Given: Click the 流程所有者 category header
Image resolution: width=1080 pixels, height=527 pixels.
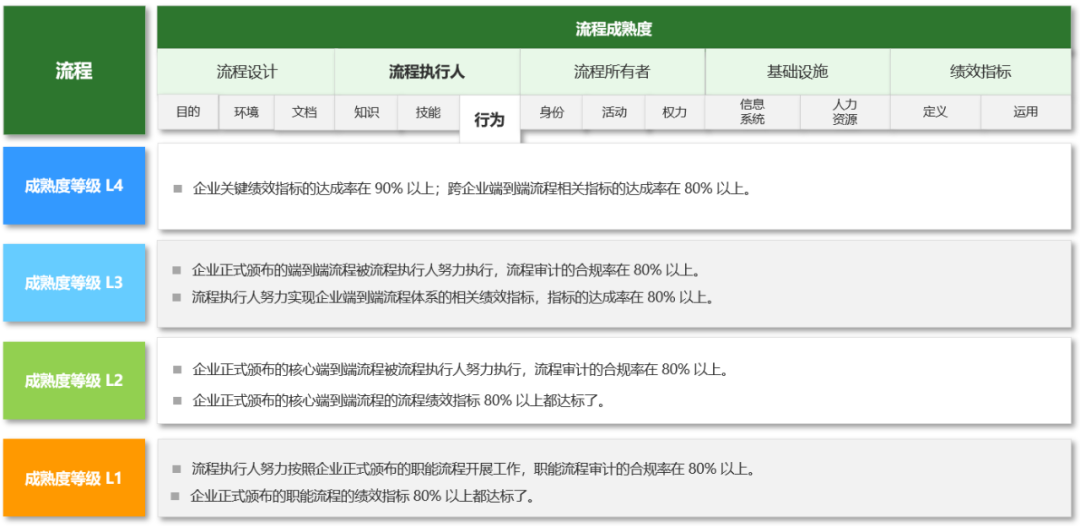Looking at the screenshot, I should [612, 72].
